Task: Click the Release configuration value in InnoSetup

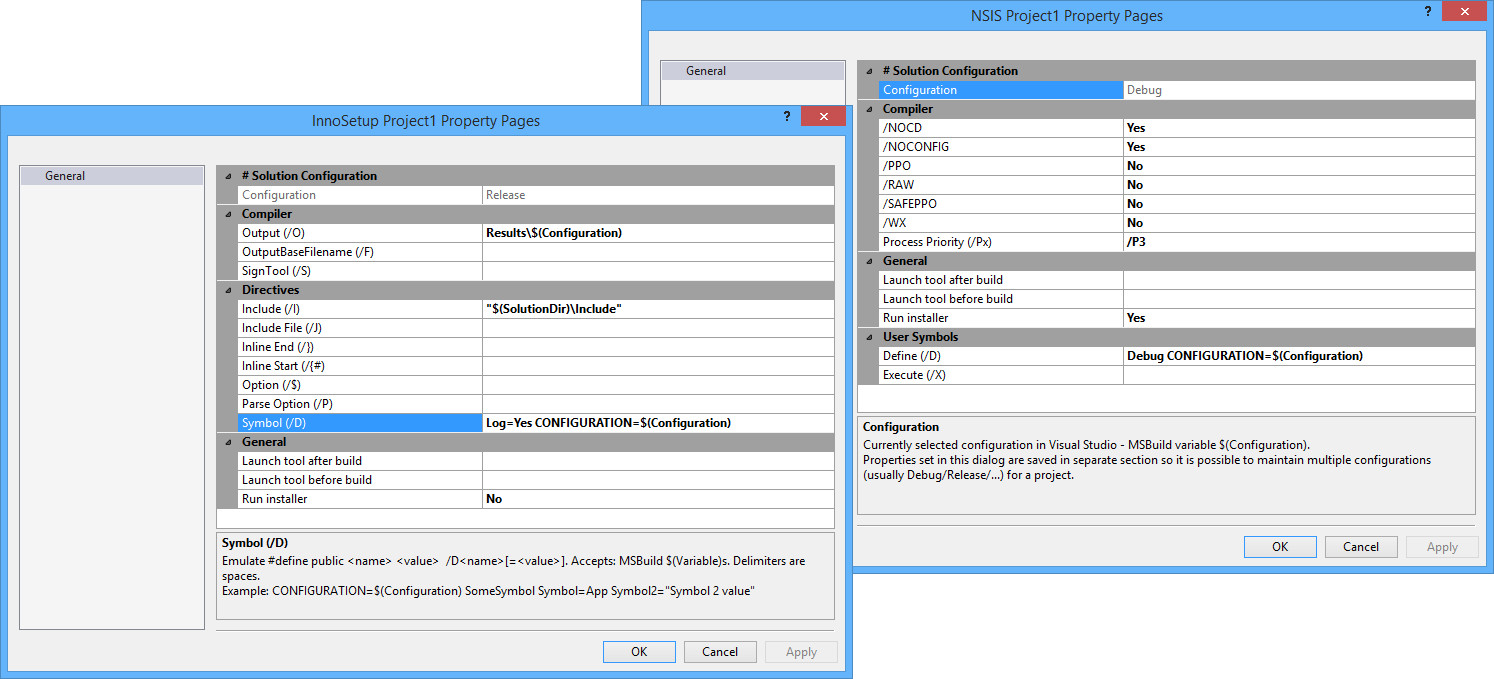Action: click(x=658, y=195)
